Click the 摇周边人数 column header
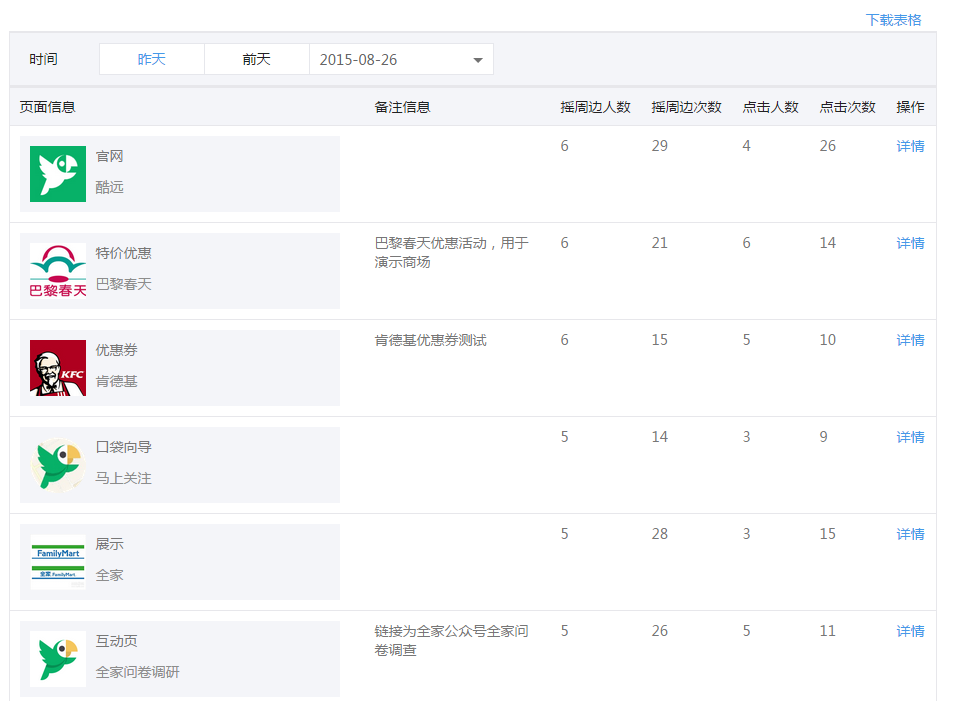 click(x=595, y=107)
